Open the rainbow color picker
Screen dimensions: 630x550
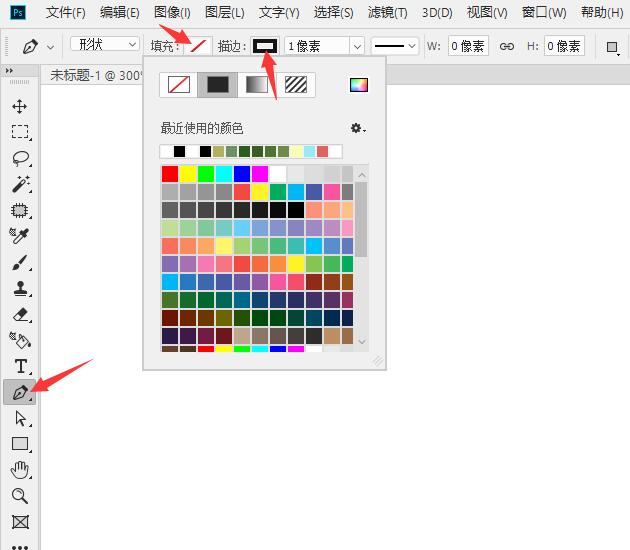pos(359,85)
